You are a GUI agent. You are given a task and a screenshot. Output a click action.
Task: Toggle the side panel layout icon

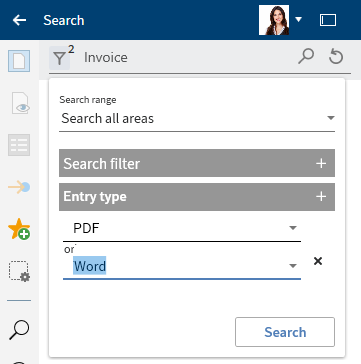[328, 20]
